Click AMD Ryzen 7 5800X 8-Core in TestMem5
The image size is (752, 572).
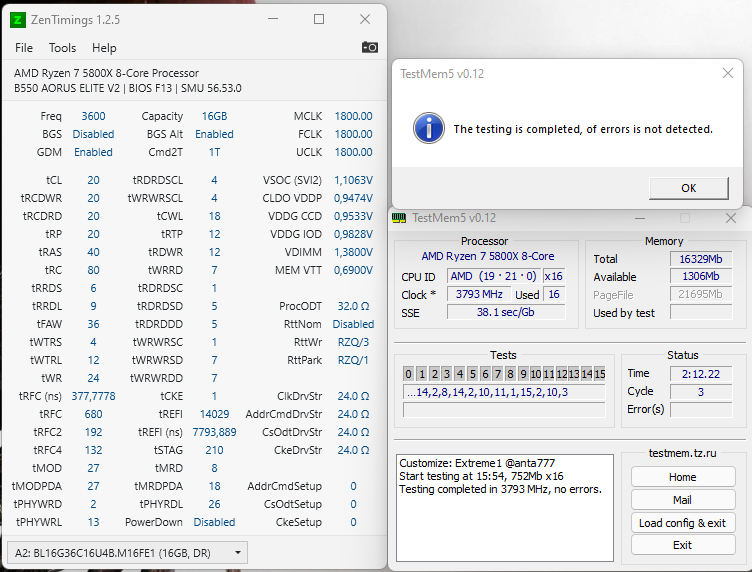pos(488,257)
